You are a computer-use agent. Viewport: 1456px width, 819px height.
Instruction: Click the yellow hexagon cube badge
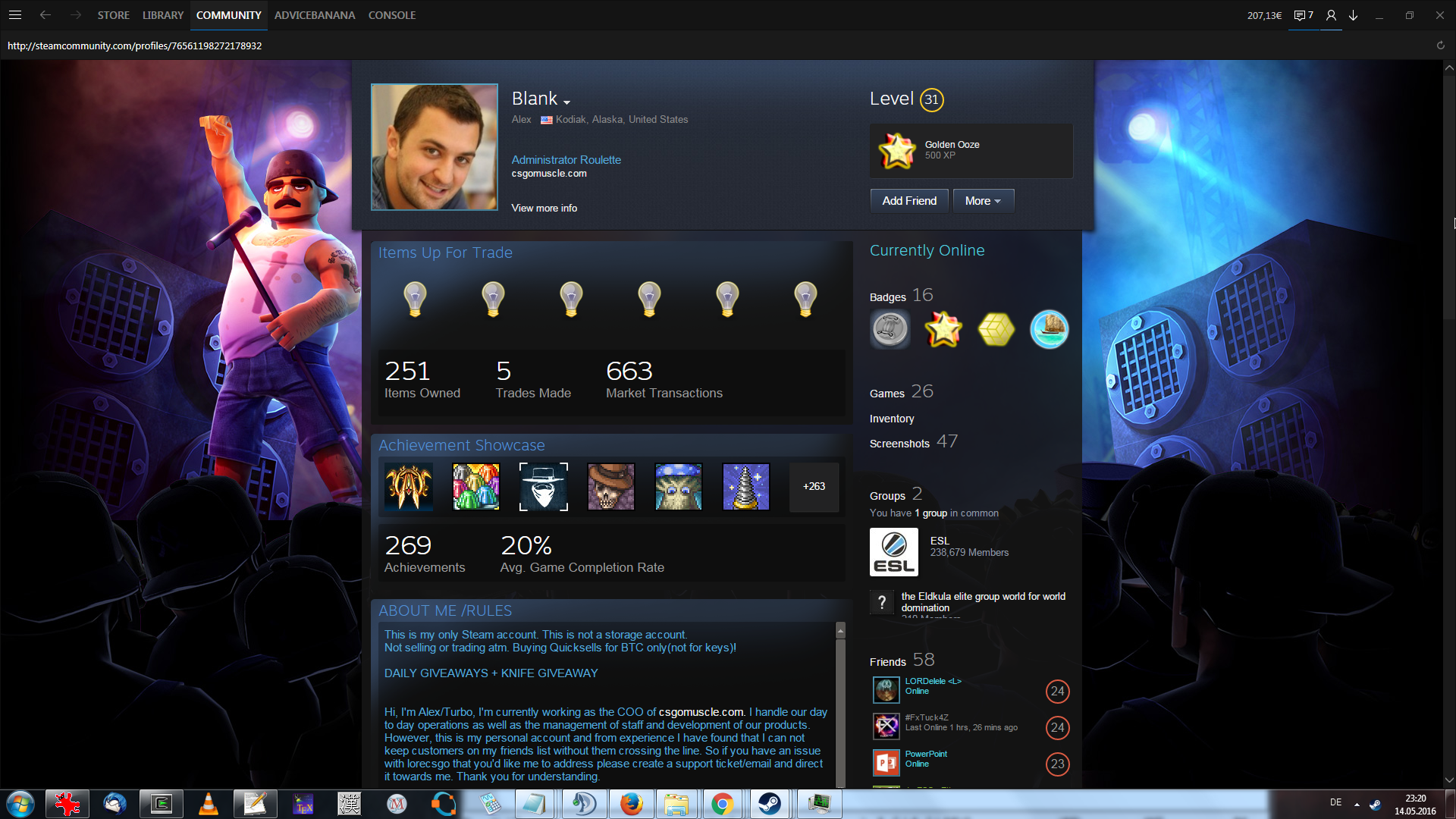(996, 330)
